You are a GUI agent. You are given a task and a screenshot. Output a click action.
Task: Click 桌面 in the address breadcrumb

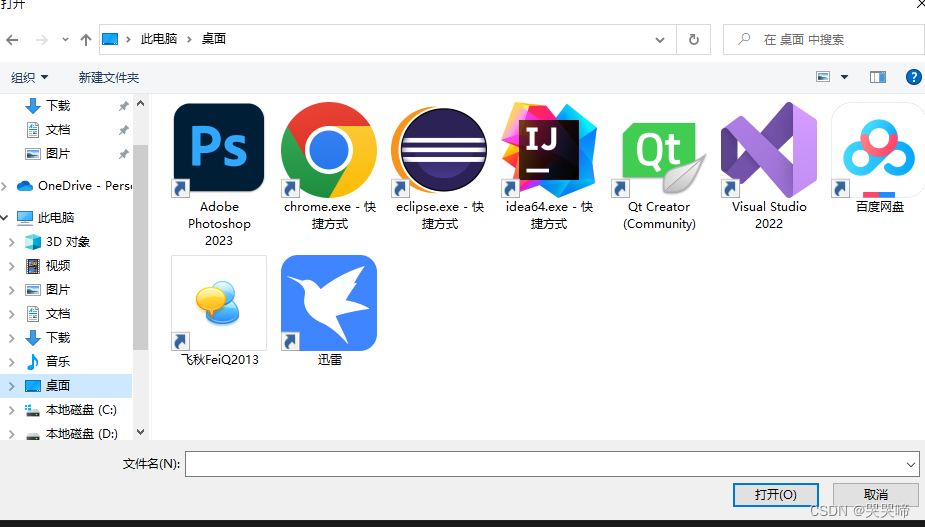click(x=214, y=39)
